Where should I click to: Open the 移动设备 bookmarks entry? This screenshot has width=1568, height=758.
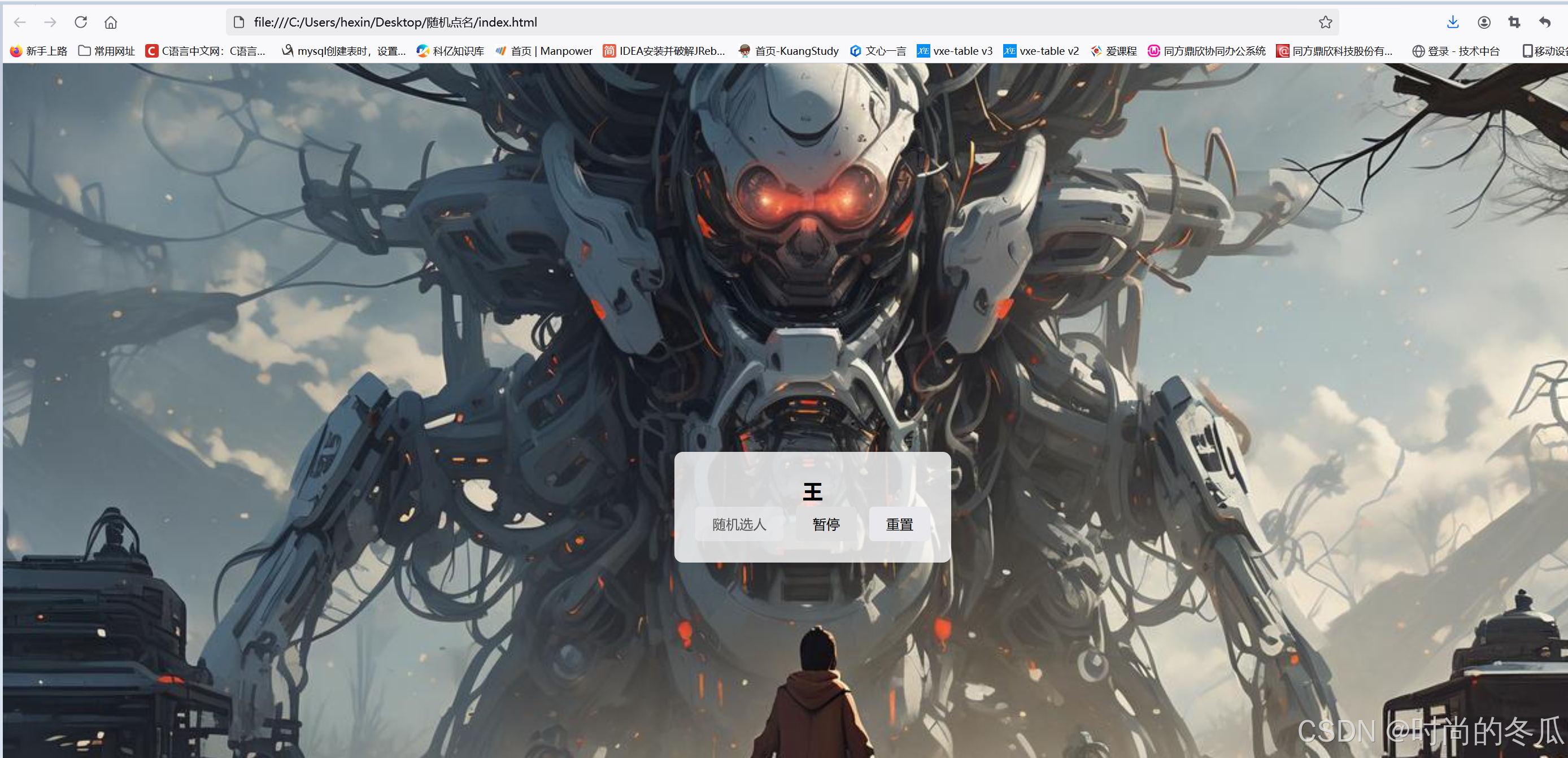[1544, 51]
